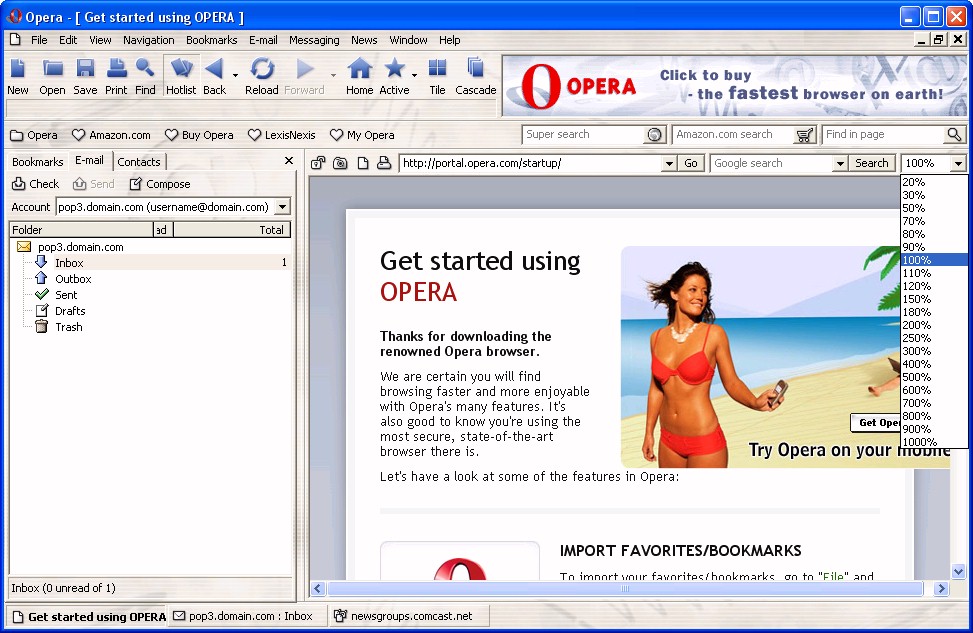Open the Help menu
The image size is (973, 633).
point(450,40)
